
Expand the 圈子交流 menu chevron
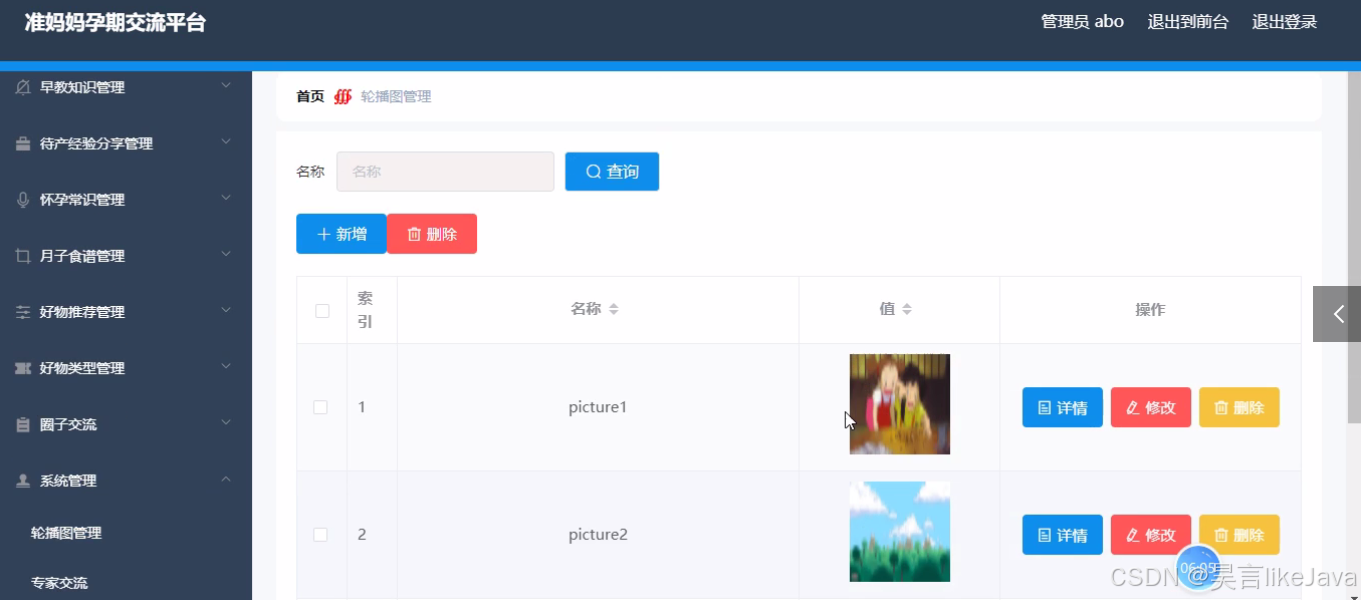point(226,423)
